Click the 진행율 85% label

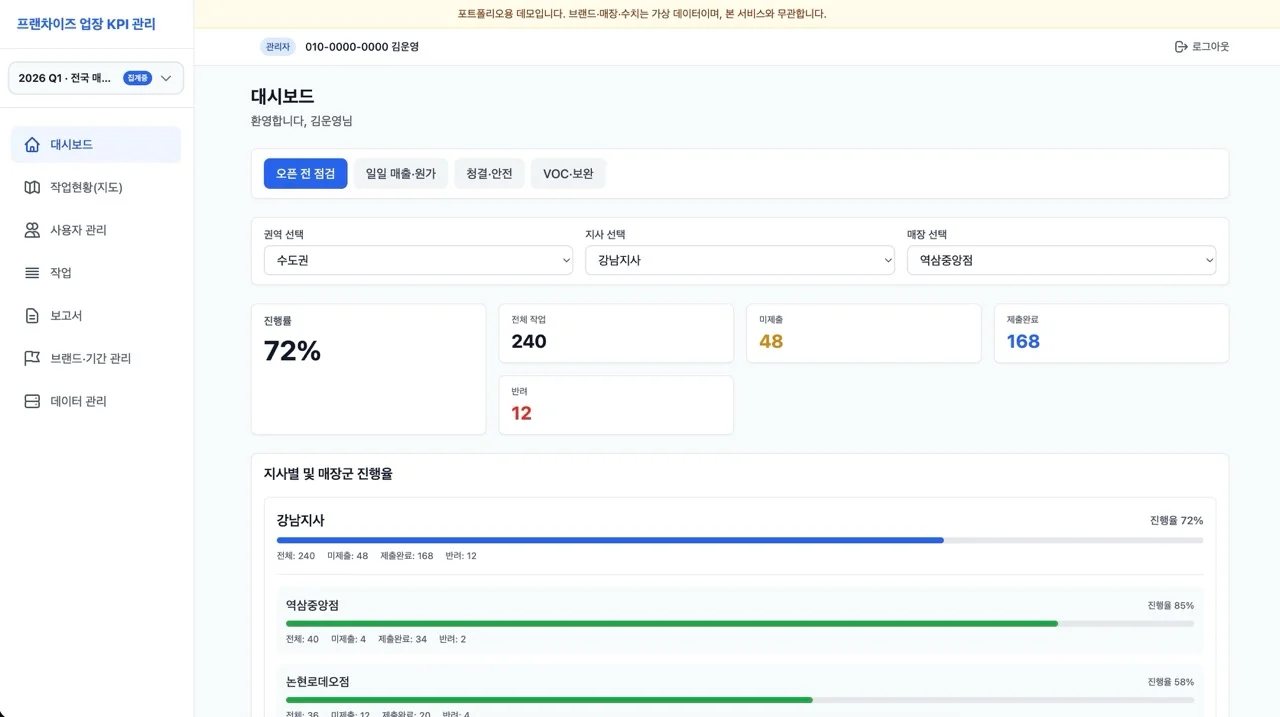1171,605
